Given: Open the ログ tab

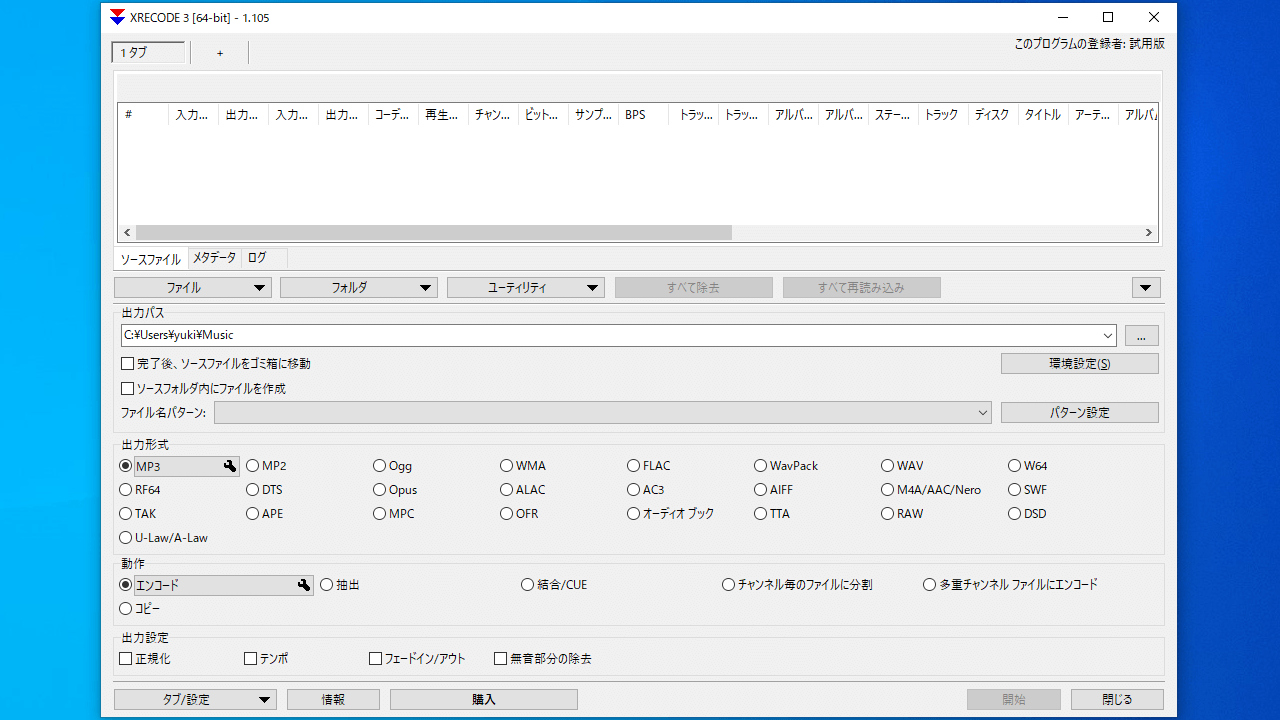Looking at the screenshot, I should tap(264, 258).
